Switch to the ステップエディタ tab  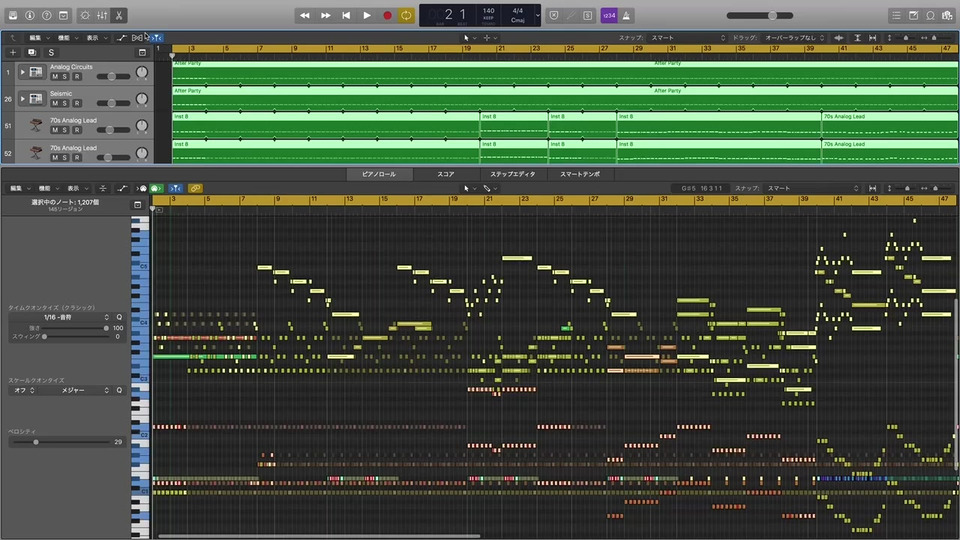tap(512, 174)
